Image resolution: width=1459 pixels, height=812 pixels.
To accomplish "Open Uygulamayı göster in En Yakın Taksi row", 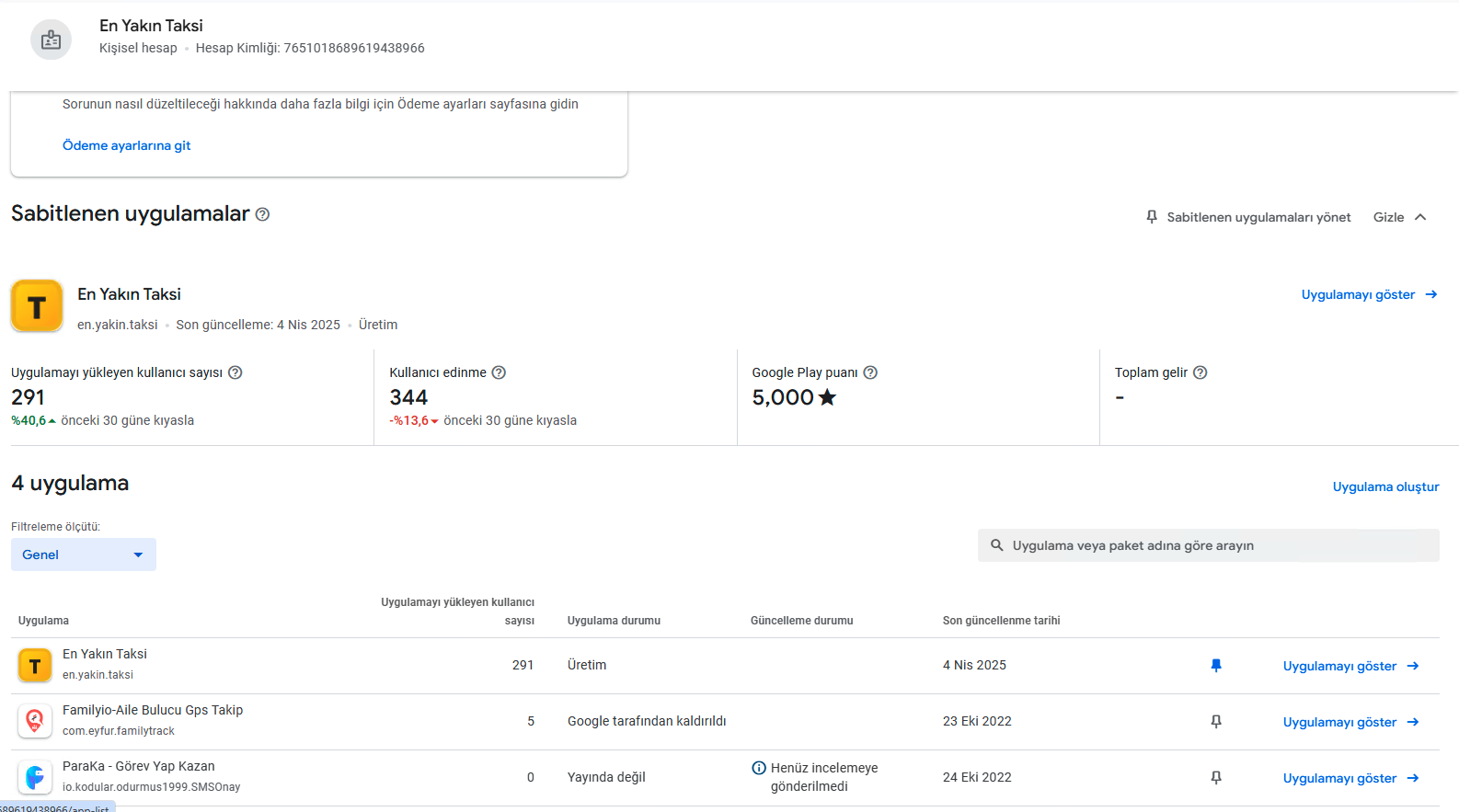I will [x=1351, y=666].
